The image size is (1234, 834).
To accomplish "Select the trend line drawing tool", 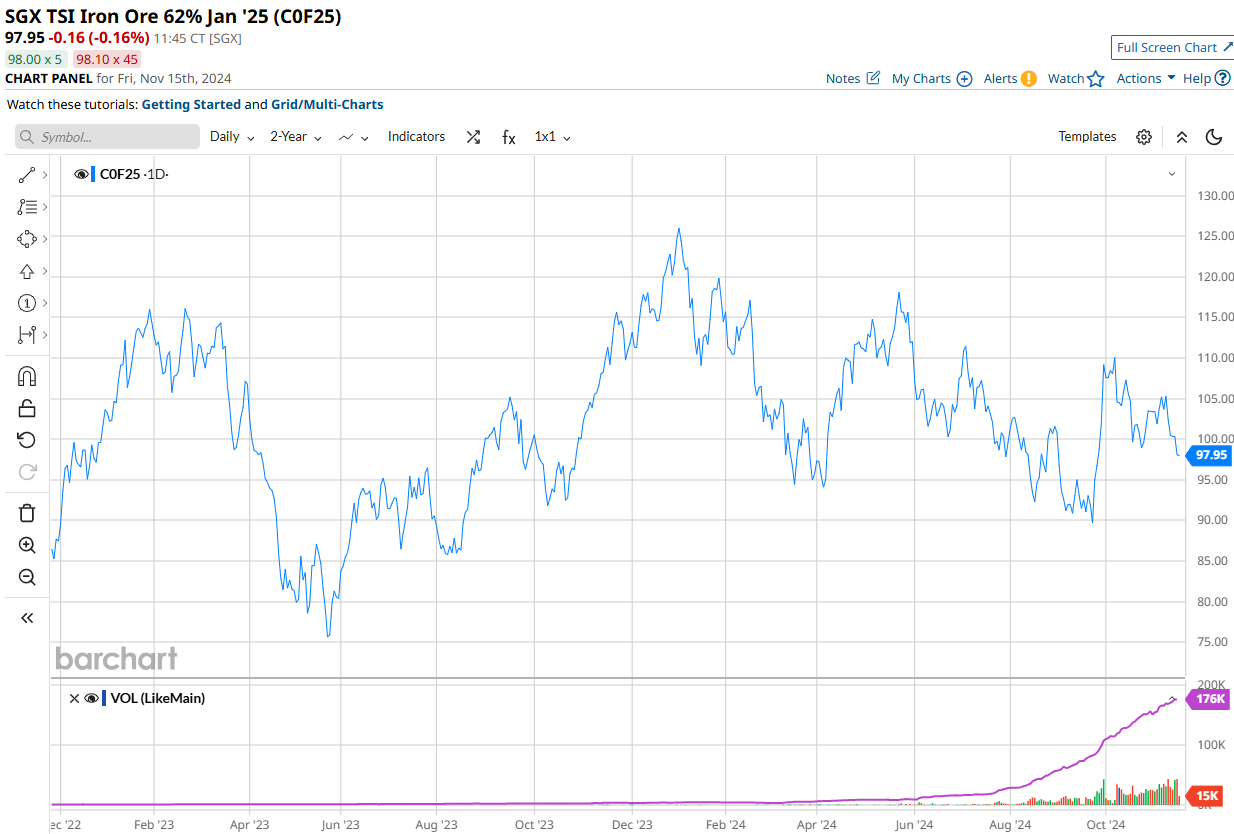I will [x=27, y=175].
